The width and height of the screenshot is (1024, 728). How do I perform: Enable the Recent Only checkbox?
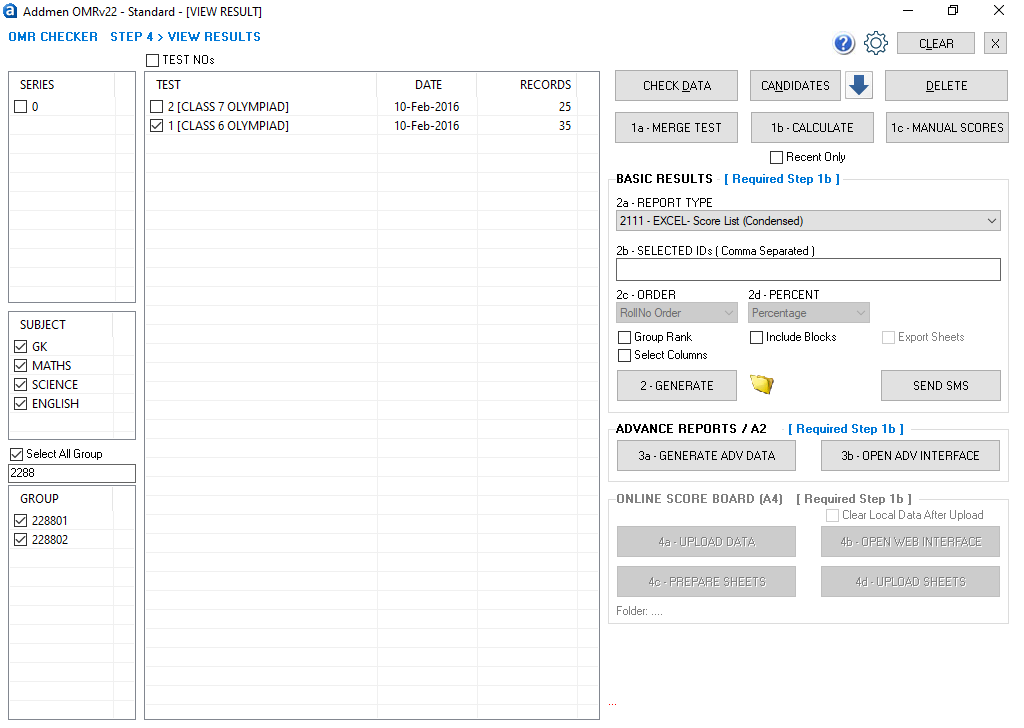[x=776, y=157]
